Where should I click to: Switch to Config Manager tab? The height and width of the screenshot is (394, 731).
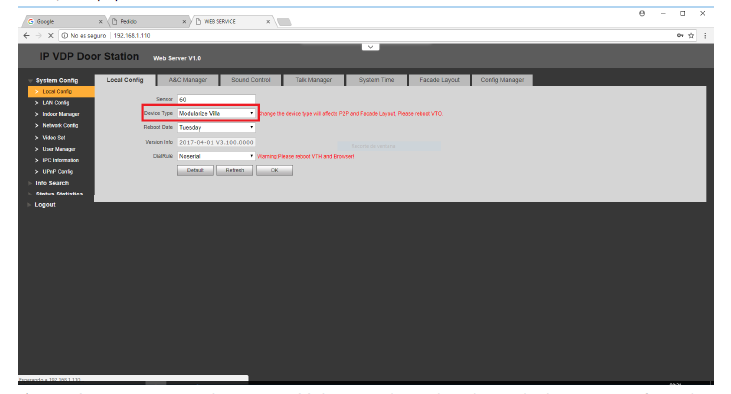pos(502,80)
